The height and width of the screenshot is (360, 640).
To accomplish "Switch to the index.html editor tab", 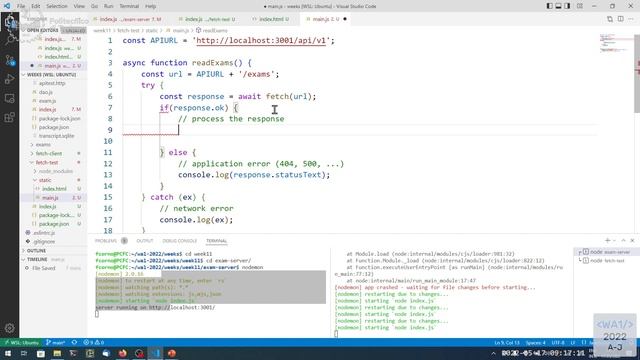I will pyautogui.click(x=272, y=19).
